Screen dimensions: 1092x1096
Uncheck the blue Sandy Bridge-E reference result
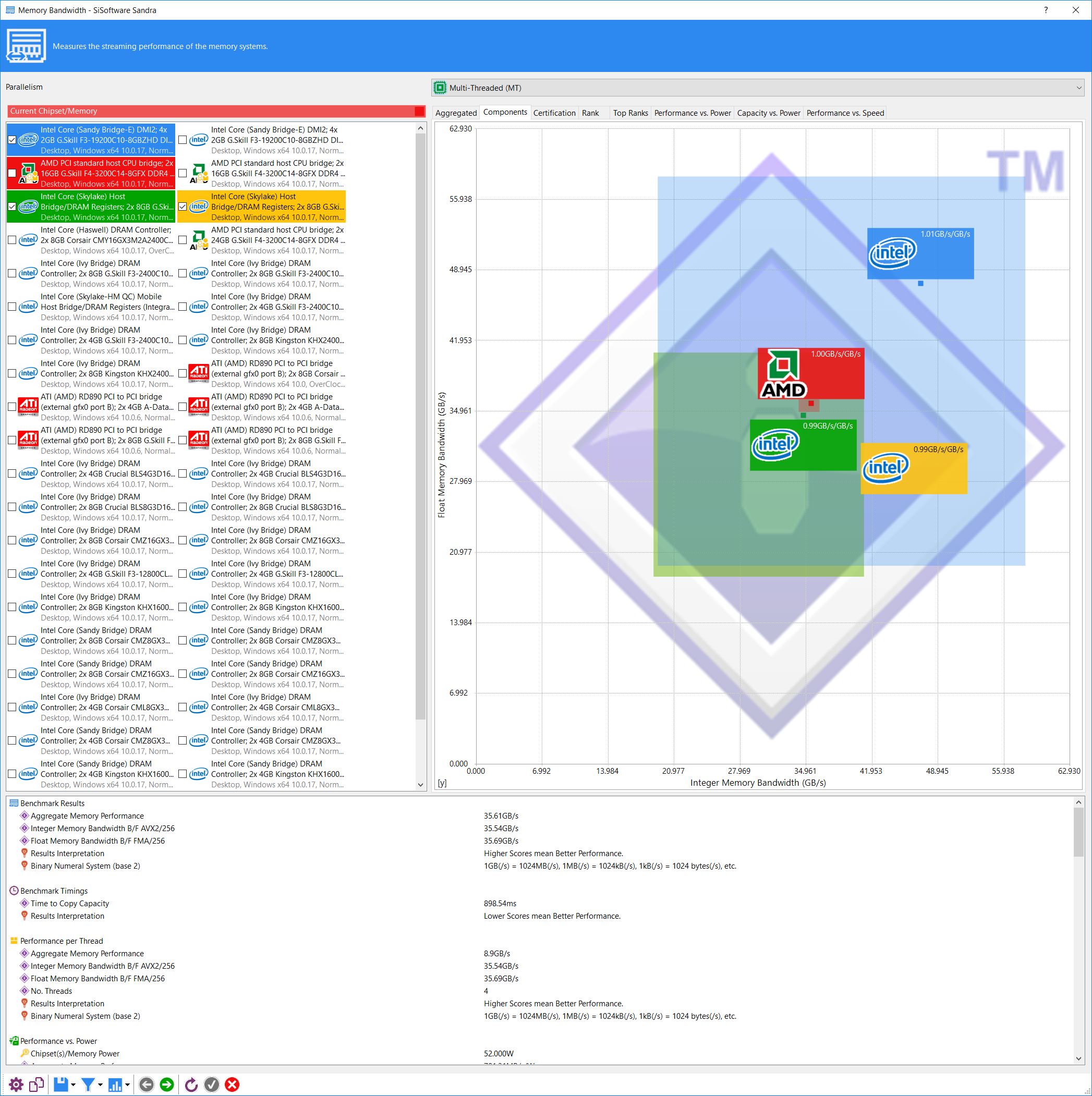(12, 140)
